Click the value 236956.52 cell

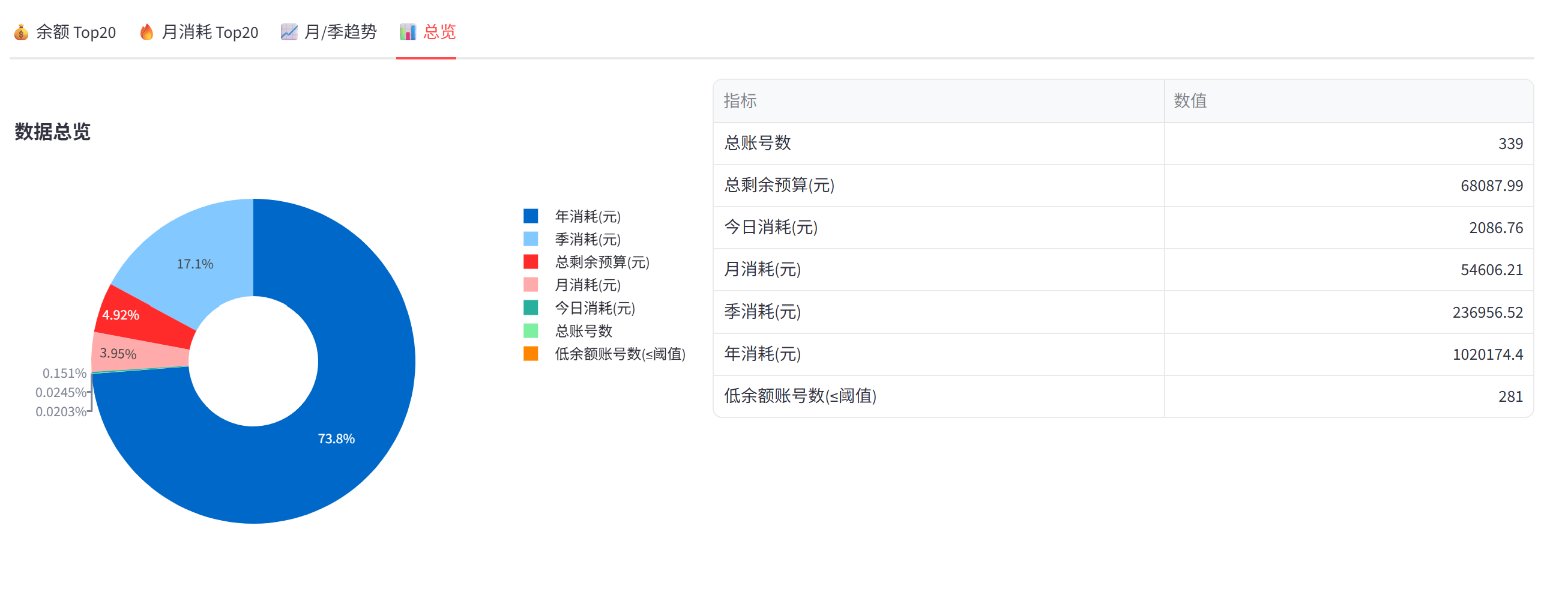click(1348, 312)
